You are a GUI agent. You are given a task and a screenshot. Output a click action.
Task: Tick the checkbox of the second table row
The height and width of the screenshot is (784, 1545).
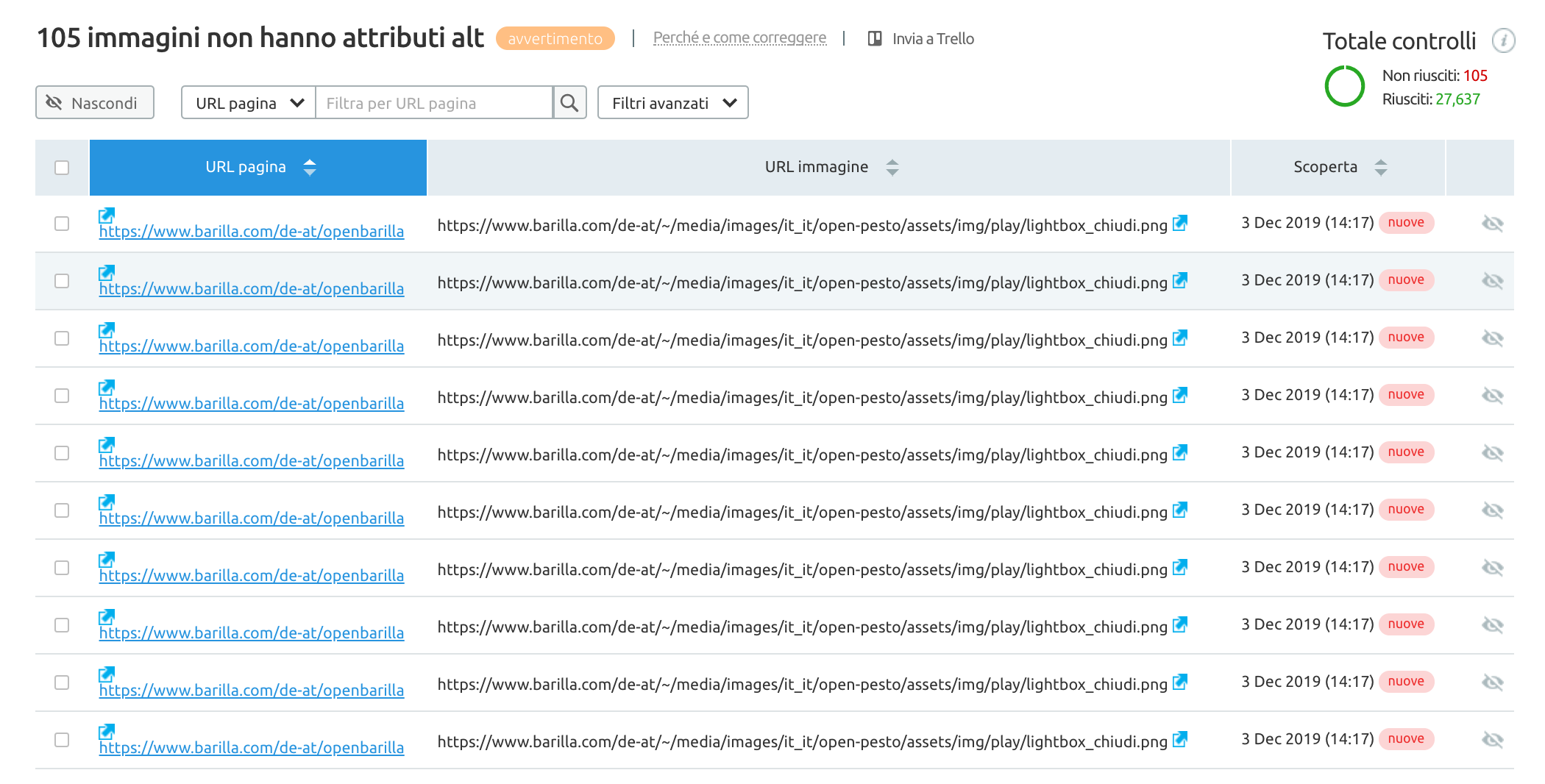tap(62, 281)
